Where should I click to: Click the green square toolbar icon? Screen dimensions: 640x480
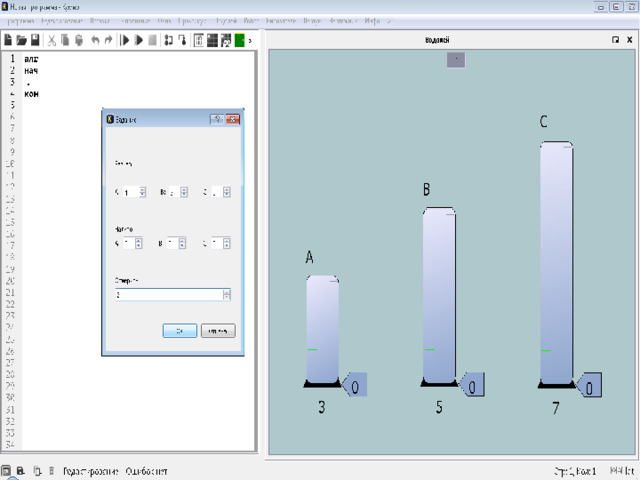pyautogui.click(x=240, y=40)
